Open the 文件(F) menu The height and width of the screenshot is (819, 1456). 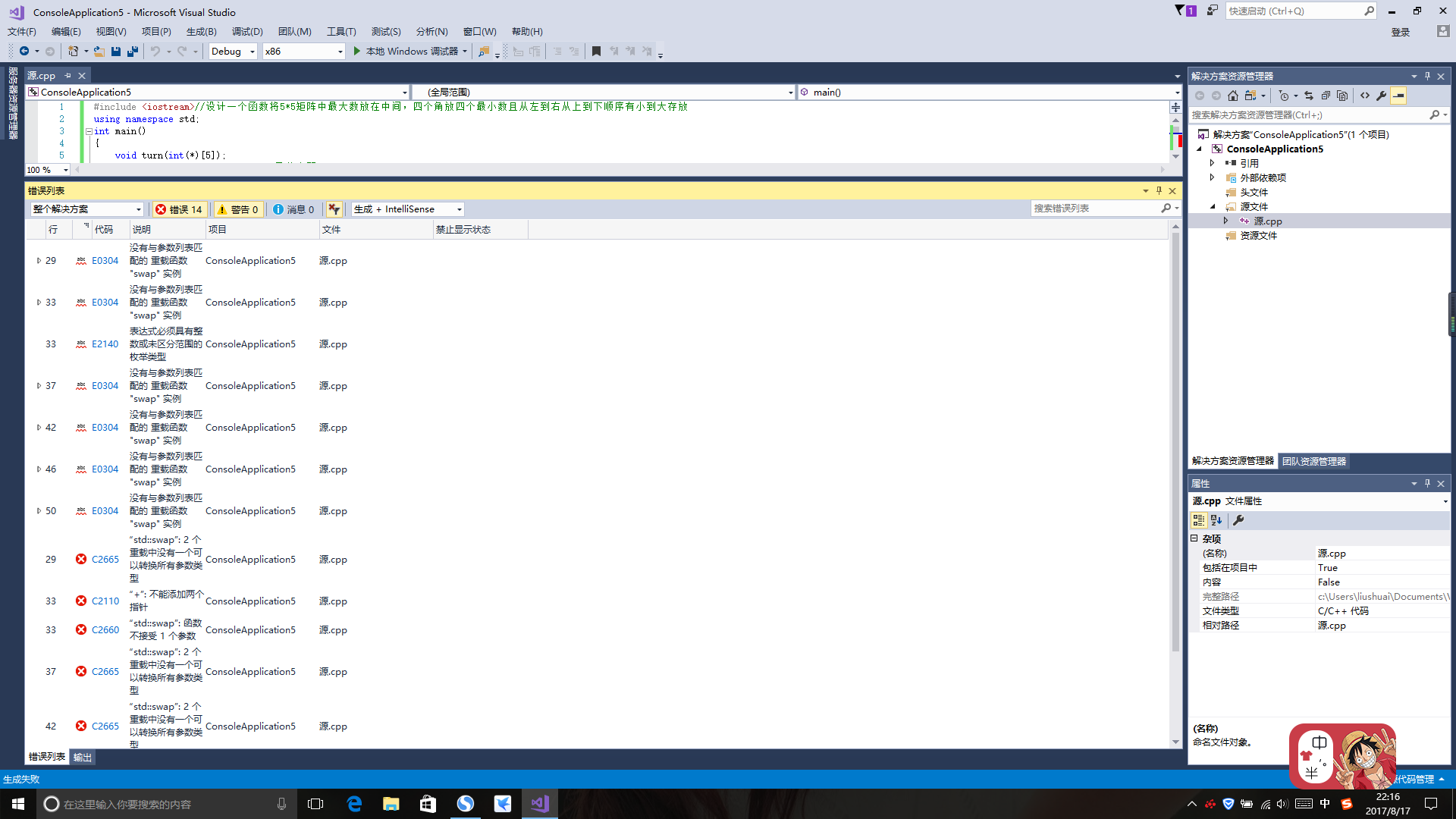(22, 32)
